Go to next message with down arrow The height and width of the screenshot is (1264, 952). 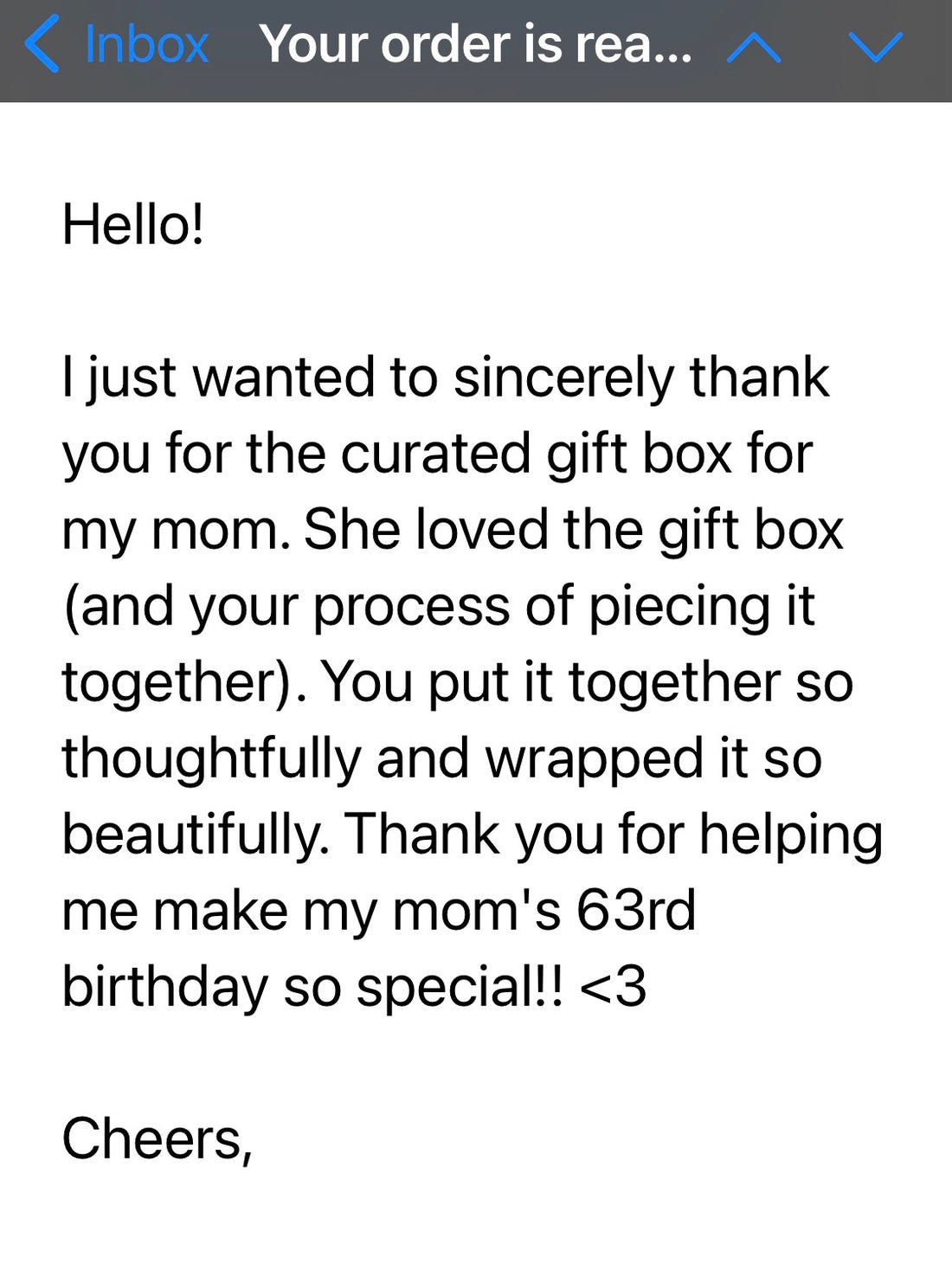(x=876, y=48)
